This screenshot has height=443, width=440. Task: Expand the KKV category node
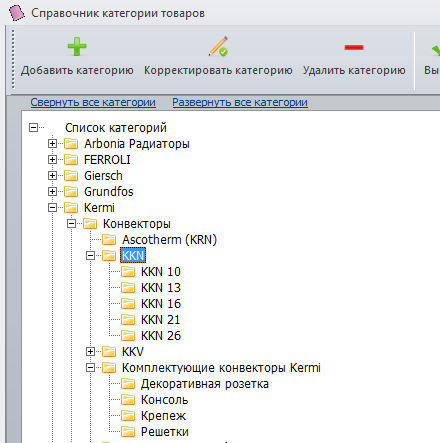point(90,352)
